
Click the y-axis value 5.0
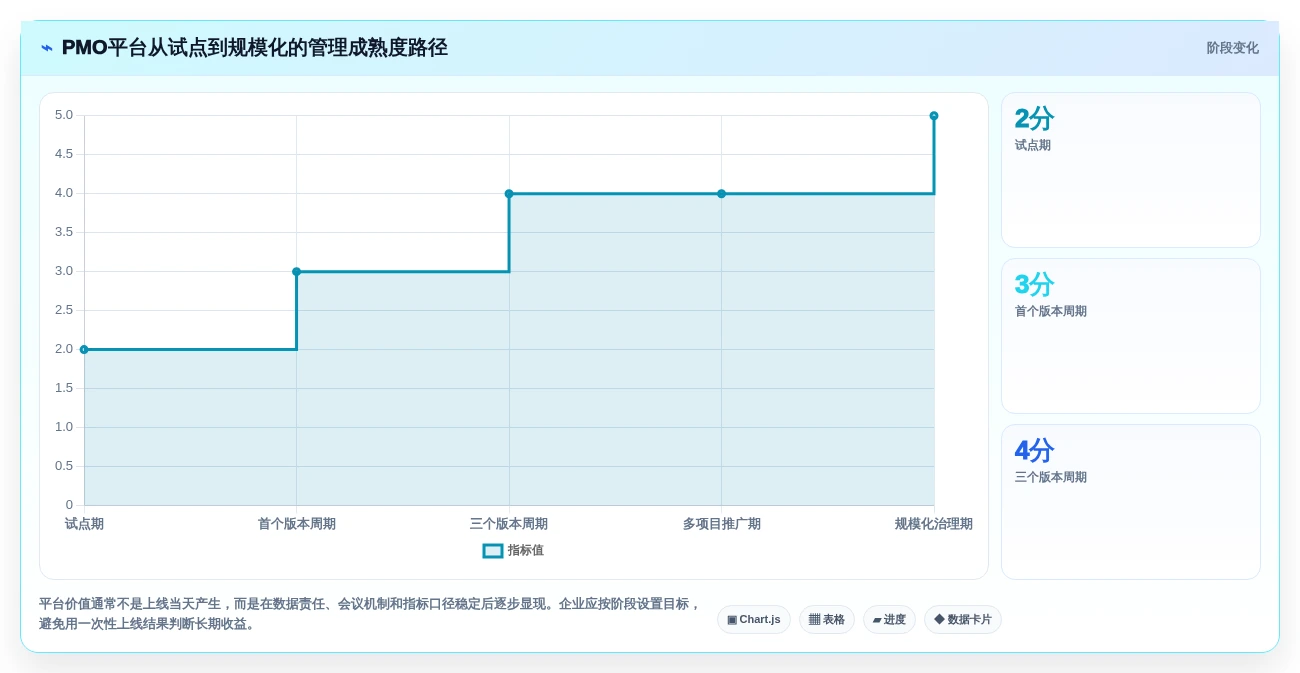pos(64,115)
